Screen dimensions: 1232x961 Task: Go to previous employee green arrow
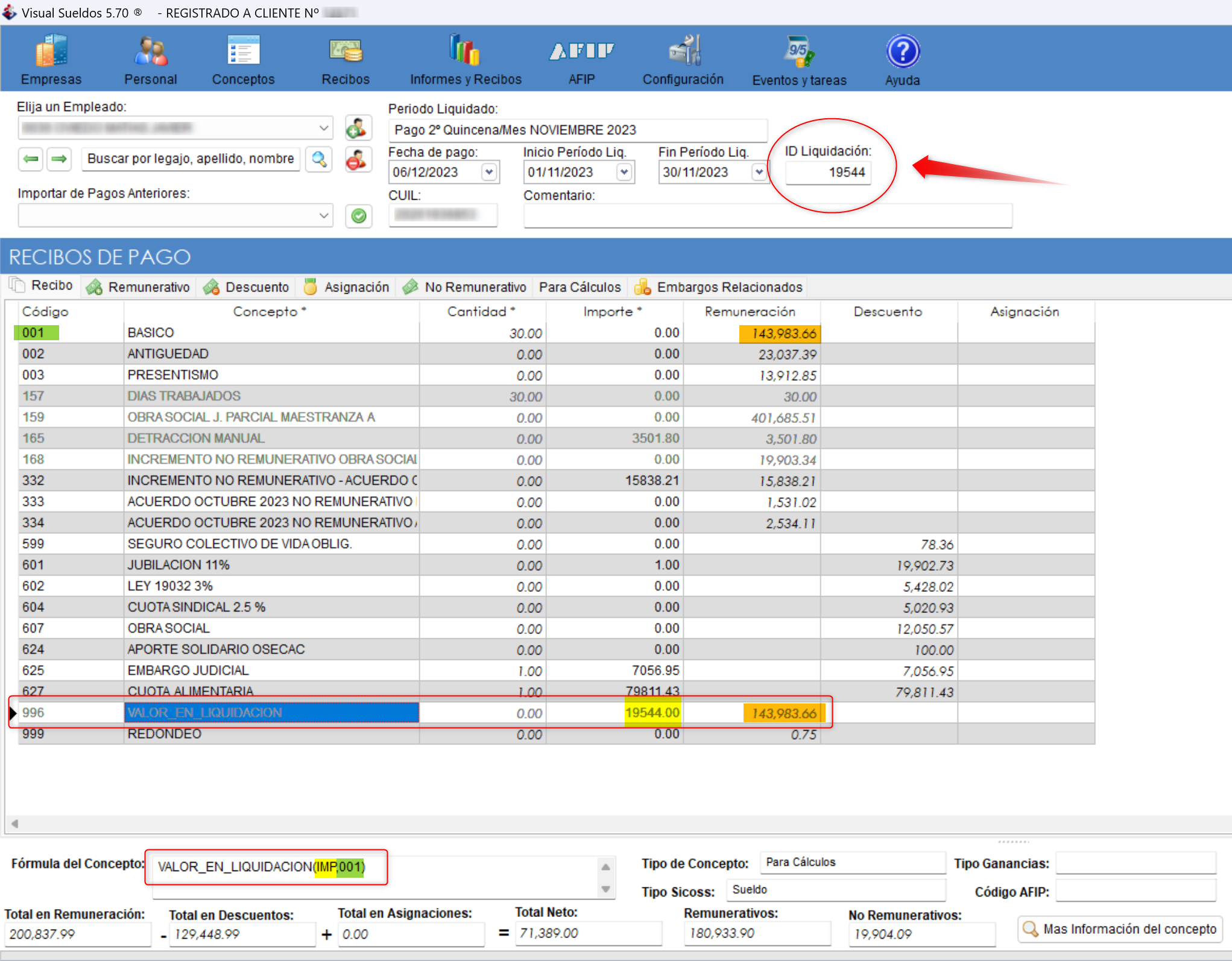coord(31,159)
